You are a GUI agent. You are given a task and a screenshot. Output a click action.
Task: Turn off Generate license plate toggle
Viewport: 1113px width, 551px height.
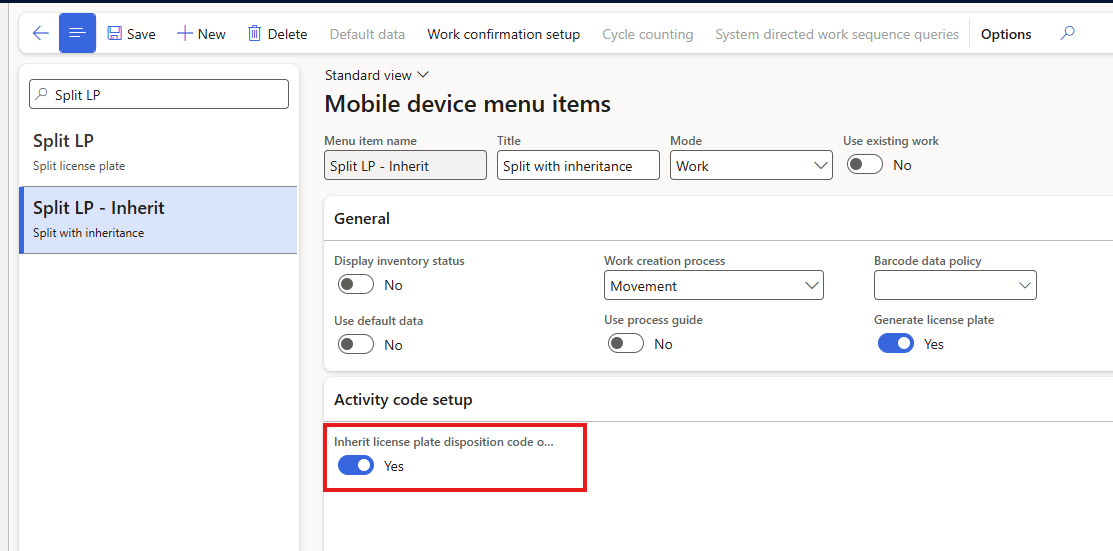896,343
